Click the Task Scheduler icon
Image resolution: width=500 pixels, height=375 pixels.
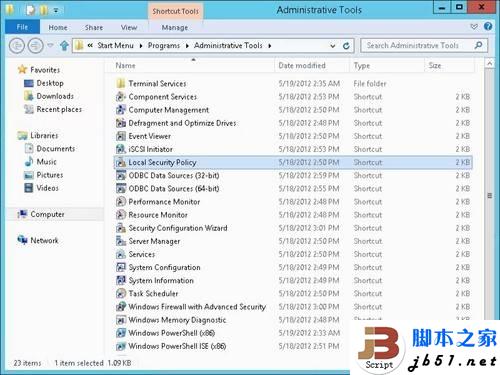coord(121,294)
